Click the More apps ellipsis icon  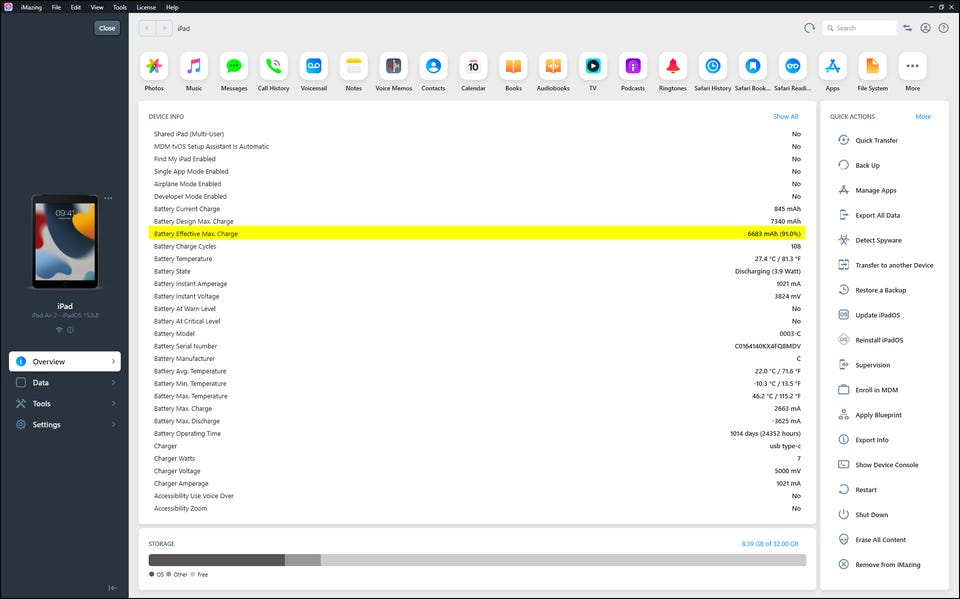912,66
